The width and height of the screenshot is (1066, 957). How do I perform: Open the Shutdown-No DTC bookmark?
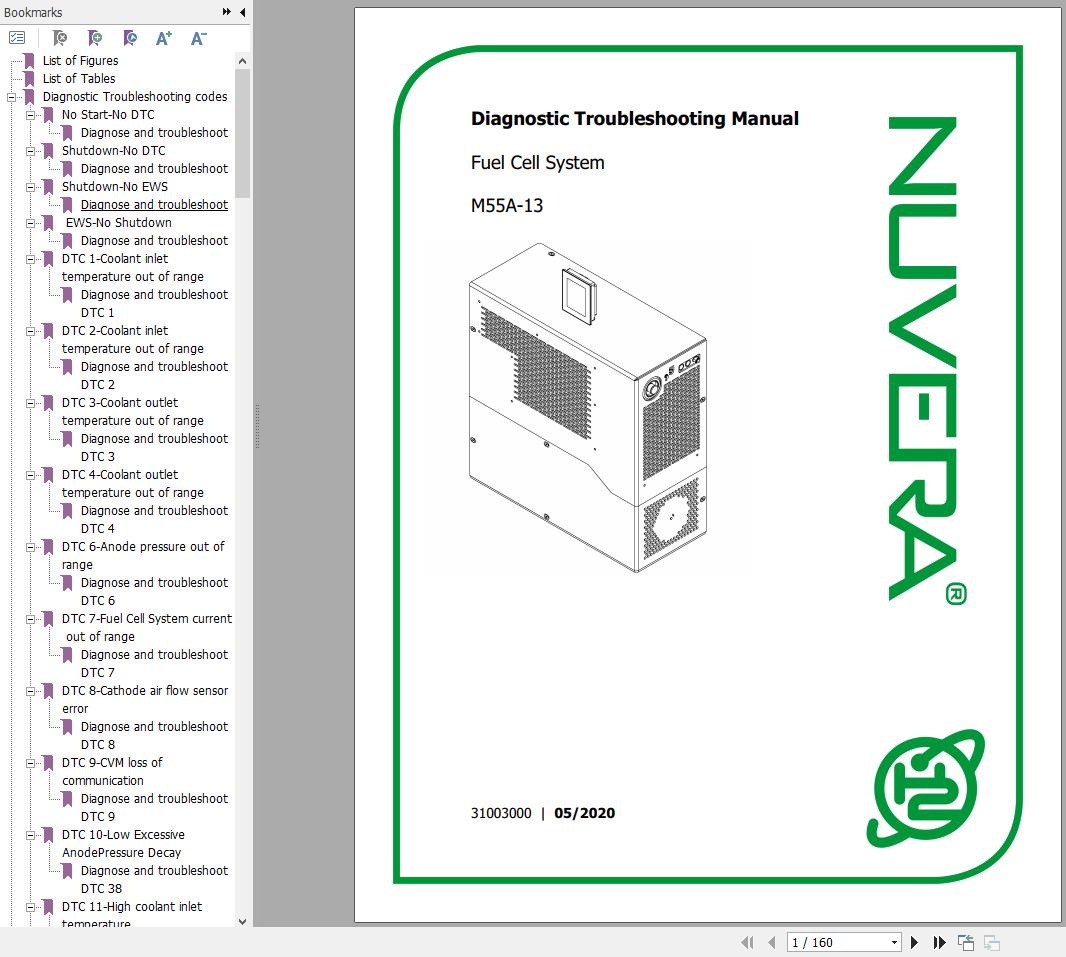pos(114,150)
